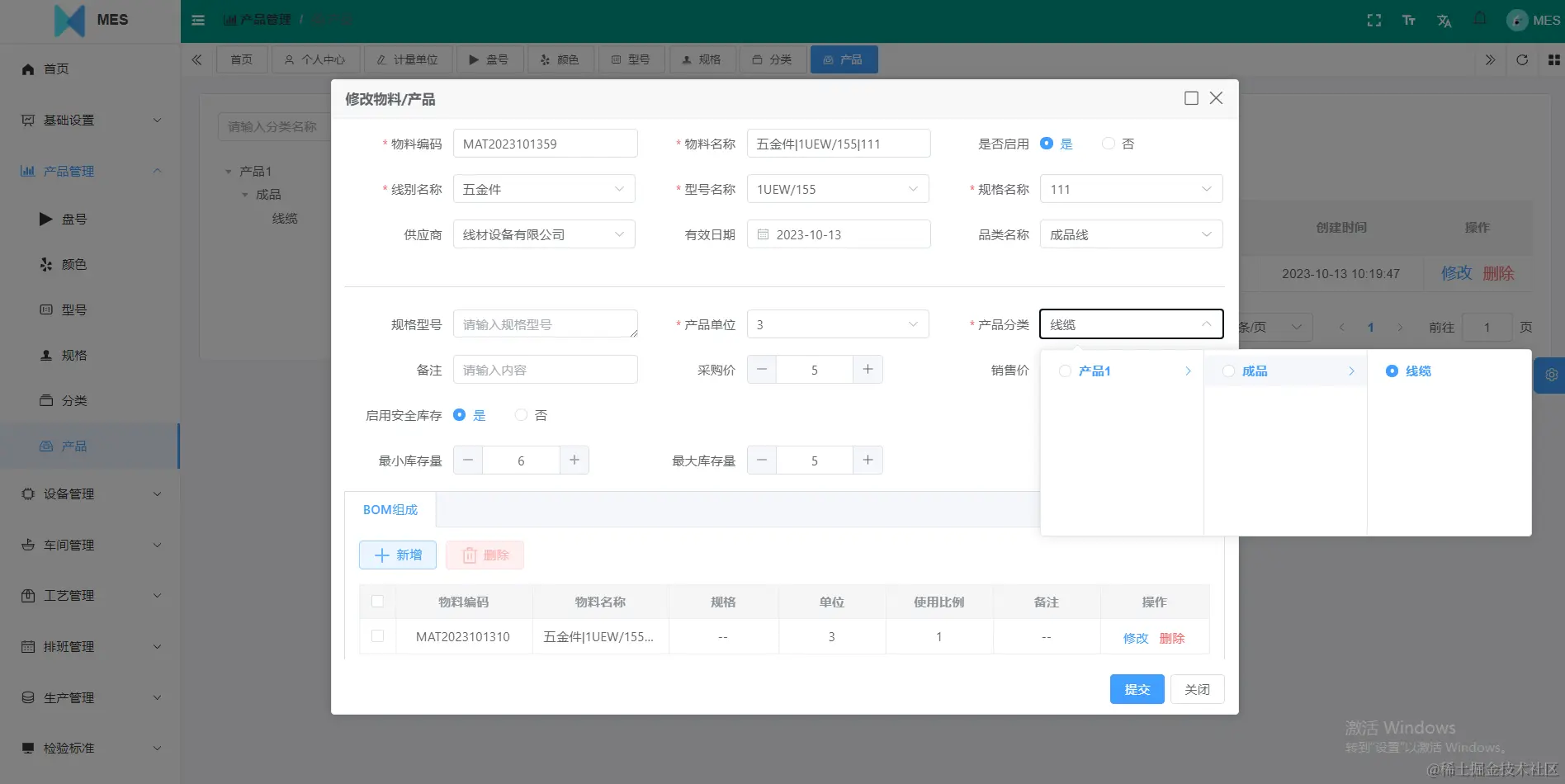The width and height of the screenshot is (1565, 784).
Task: Click 新增 to add a BOM row
Action: click(x=397, y=555)
